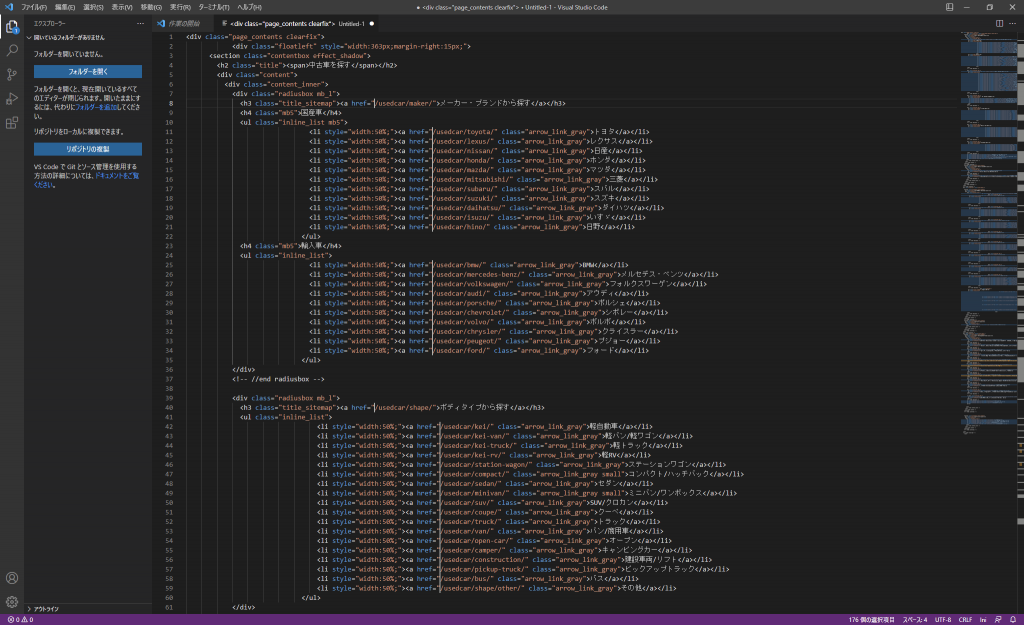This screenshot has width=1024, height=625.
Task: Click the comment //end radiusbox on line 37
Action: [x=280, y=379]
